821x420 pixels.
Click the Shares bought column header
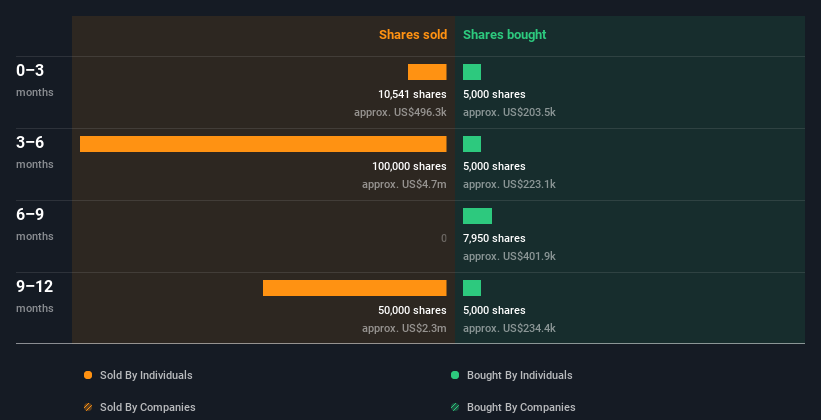coord(504,35)
